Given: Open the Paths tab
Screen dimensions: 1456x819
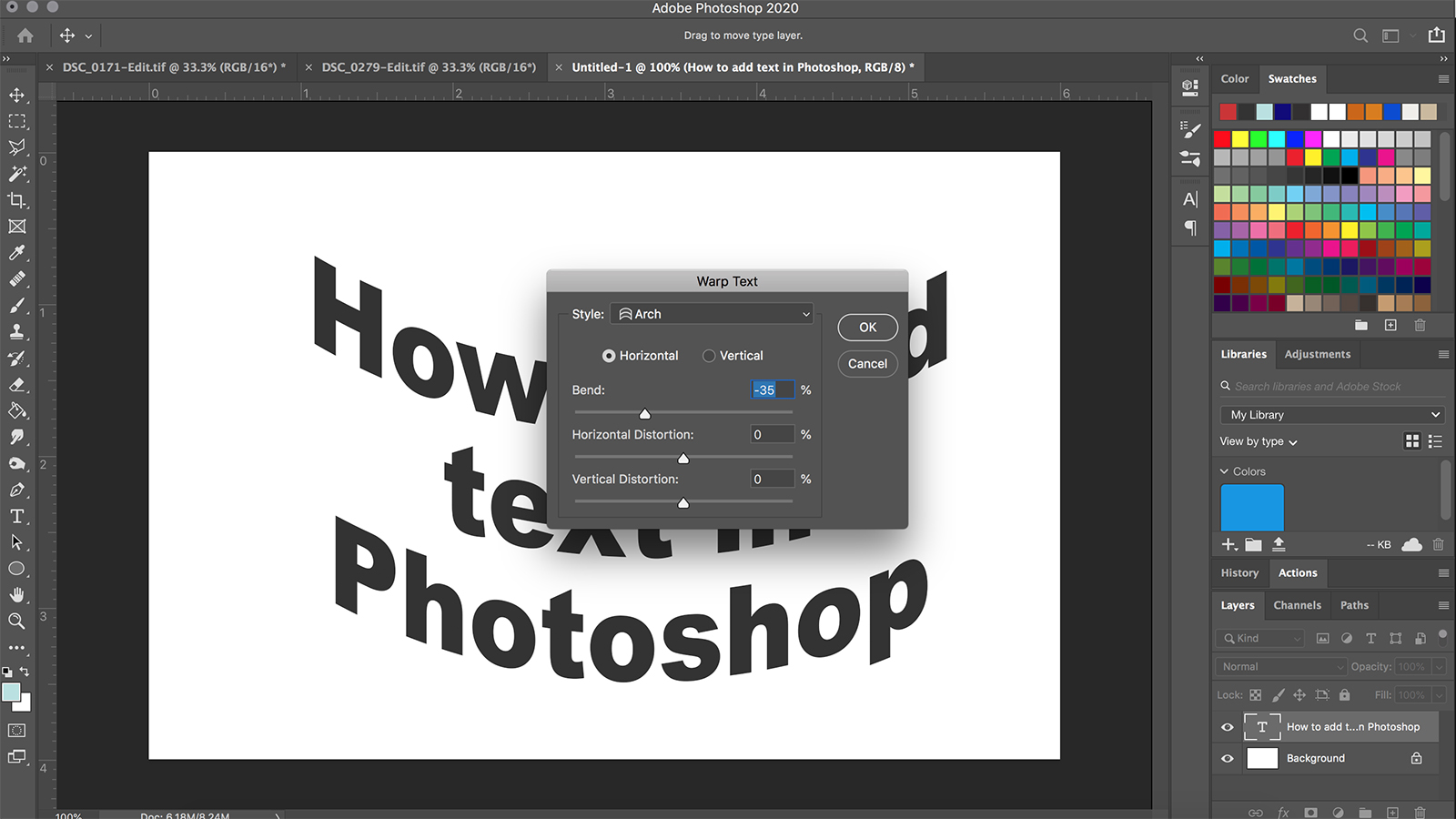Looking at the screenshot, I should tap(1354, 605).
